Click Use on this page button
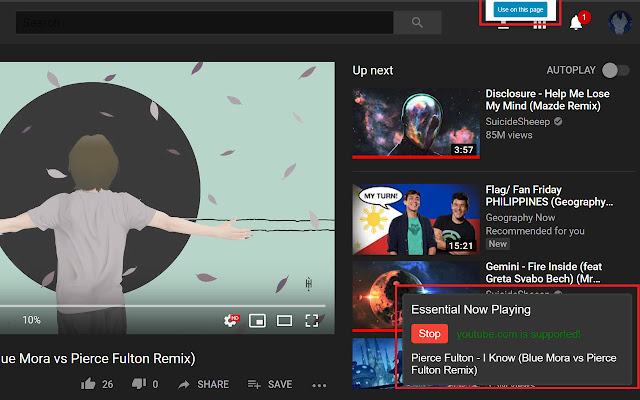Image resolution: width=640 pixels, height=400 pixels. point(520,10)
